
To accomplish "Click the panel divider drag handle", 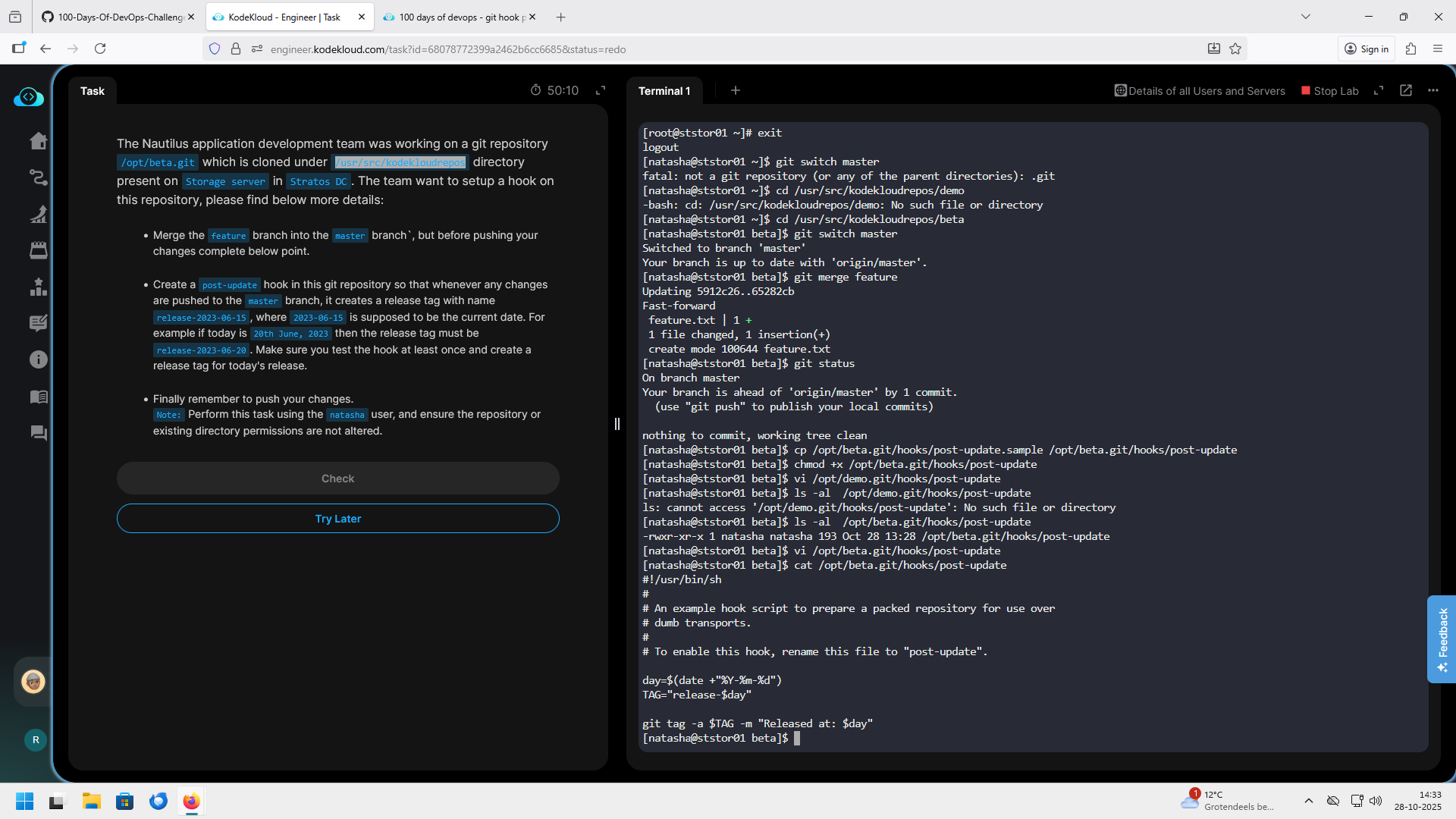I will tap(617, 424).
